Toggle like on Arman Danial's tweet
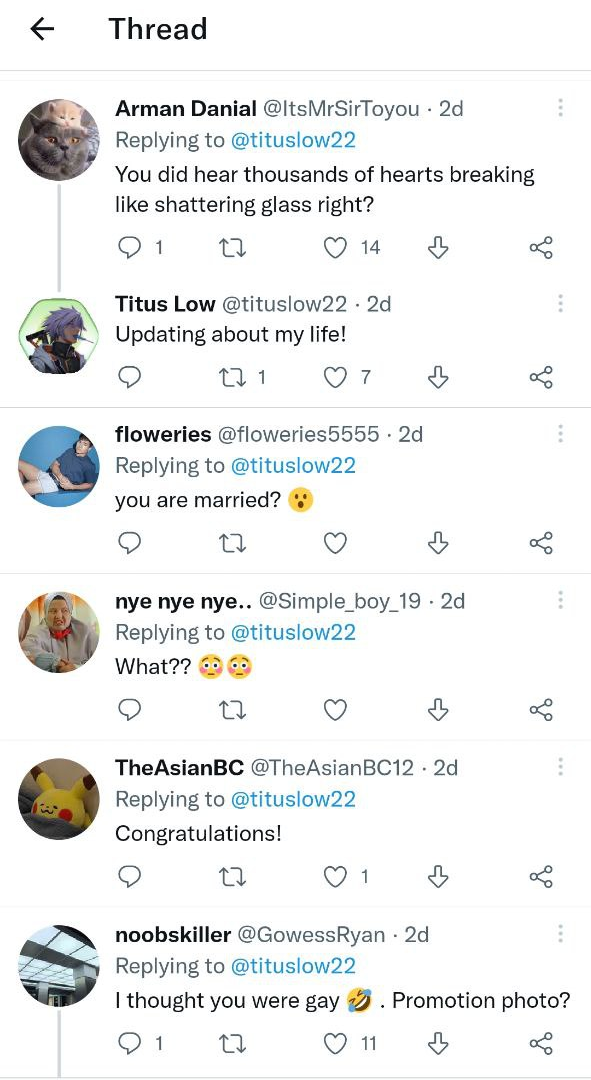 pyautogui.click(x=335, y=247)
